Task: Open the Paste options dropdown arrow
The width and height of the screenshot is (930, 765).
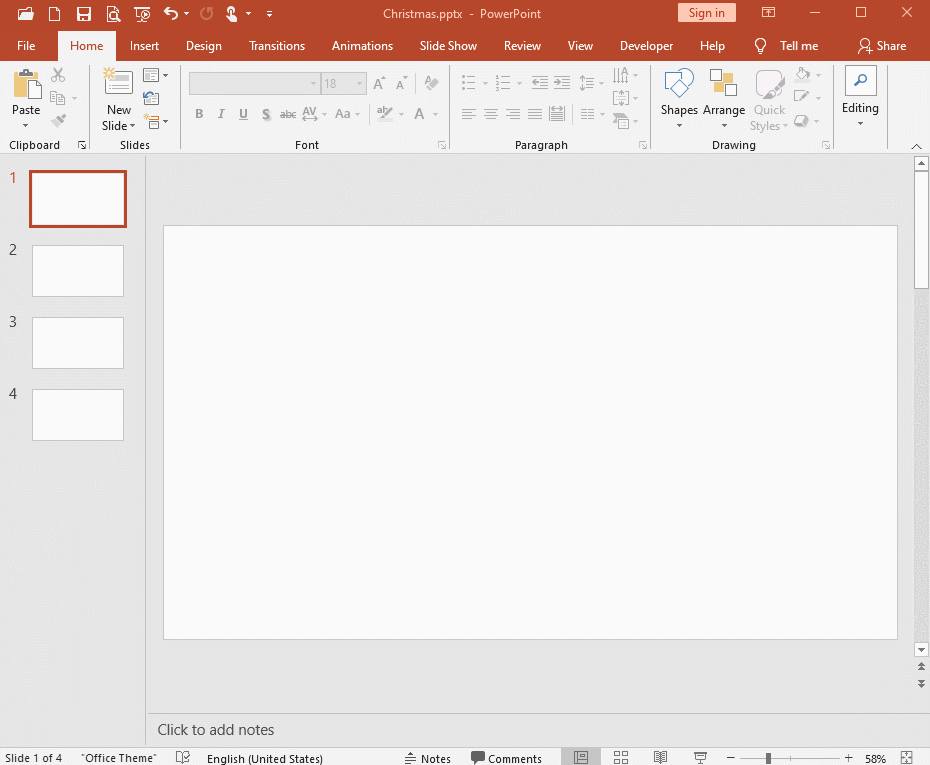Action: [x=26, y=125]
